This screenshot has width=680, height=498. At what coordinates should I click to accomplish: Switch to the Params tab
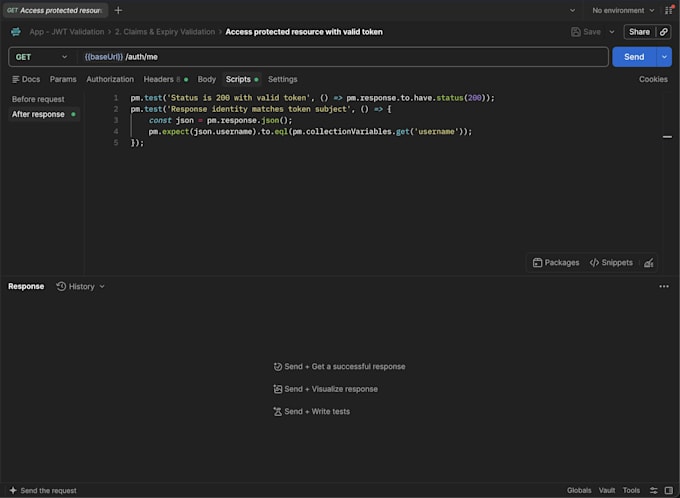click(x=63, y=79)
